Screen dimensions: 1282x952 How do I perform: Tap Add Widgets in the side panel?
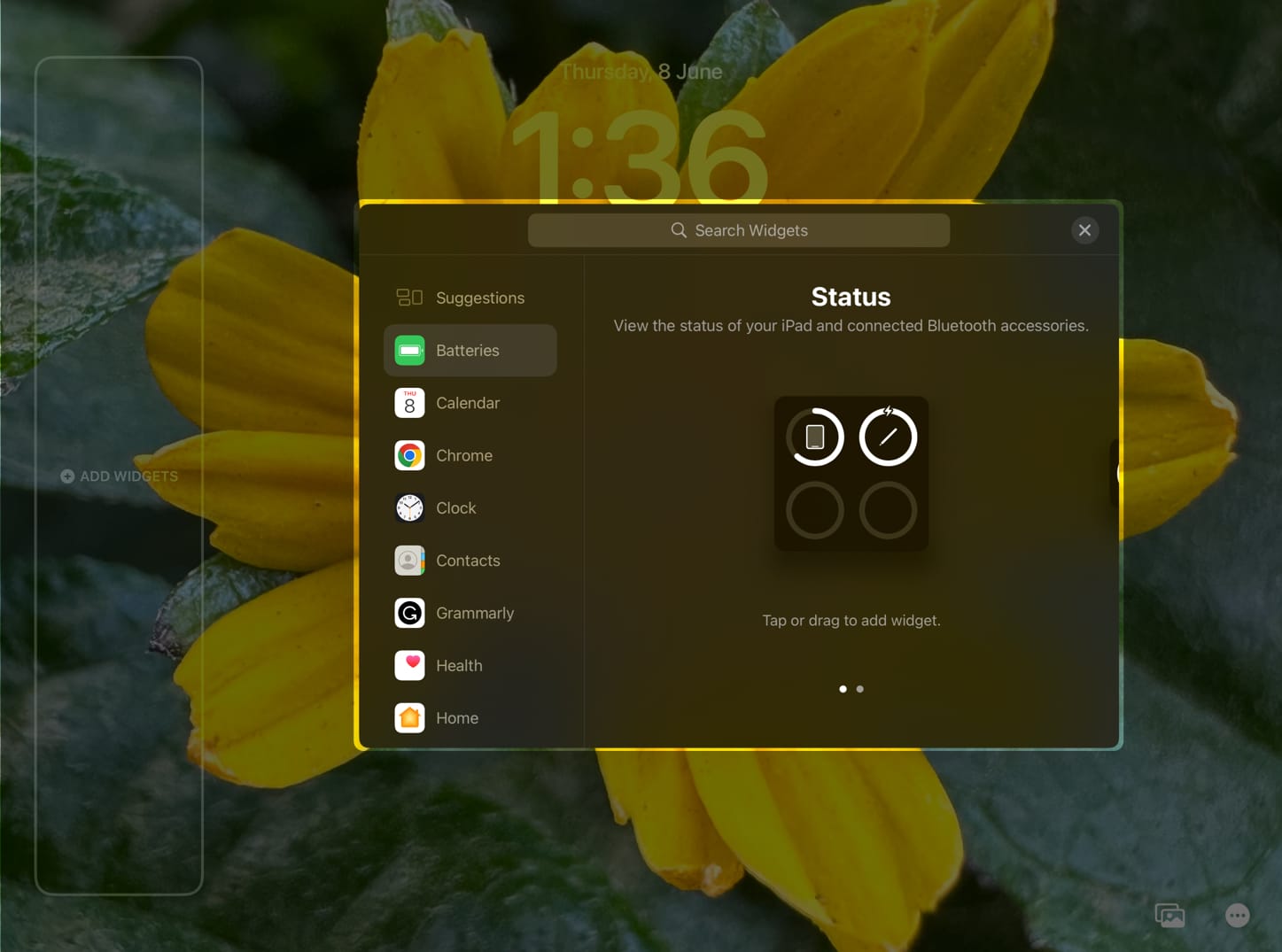[119, 476]
